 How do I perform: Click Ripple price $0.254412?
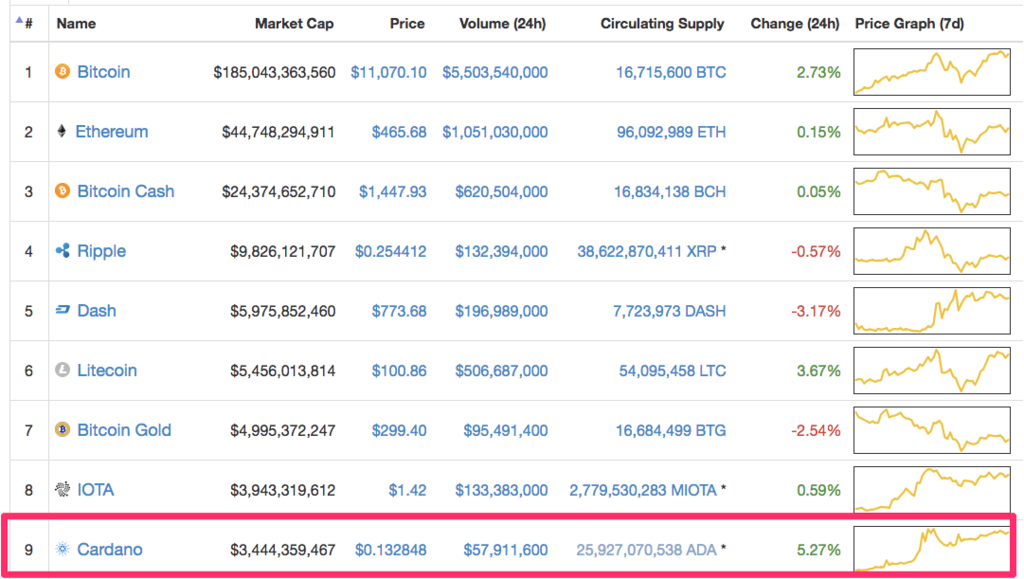pos(391,251)
